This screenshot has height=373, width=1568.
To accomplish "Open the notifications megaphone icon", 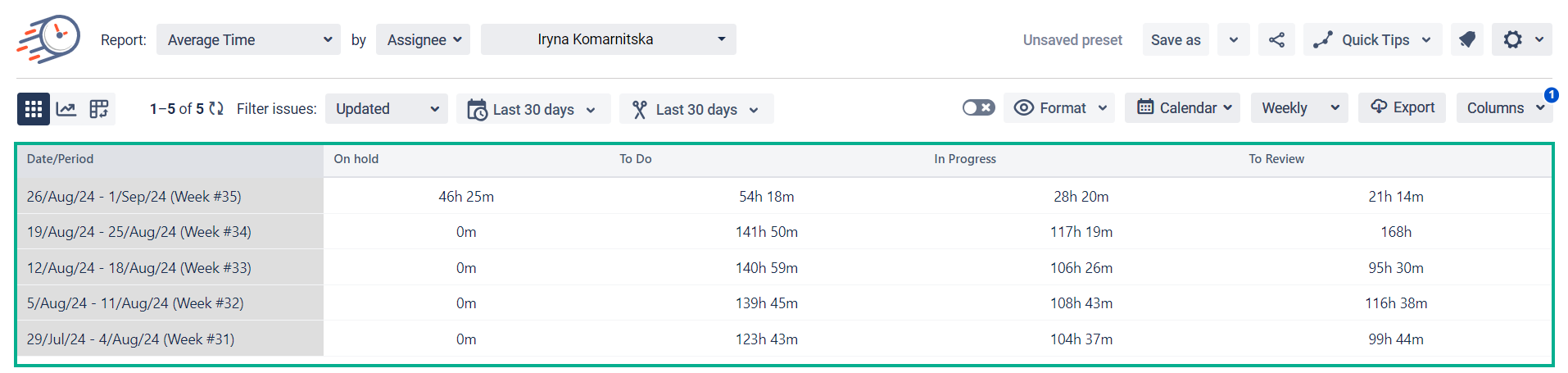I will 1467,39.
